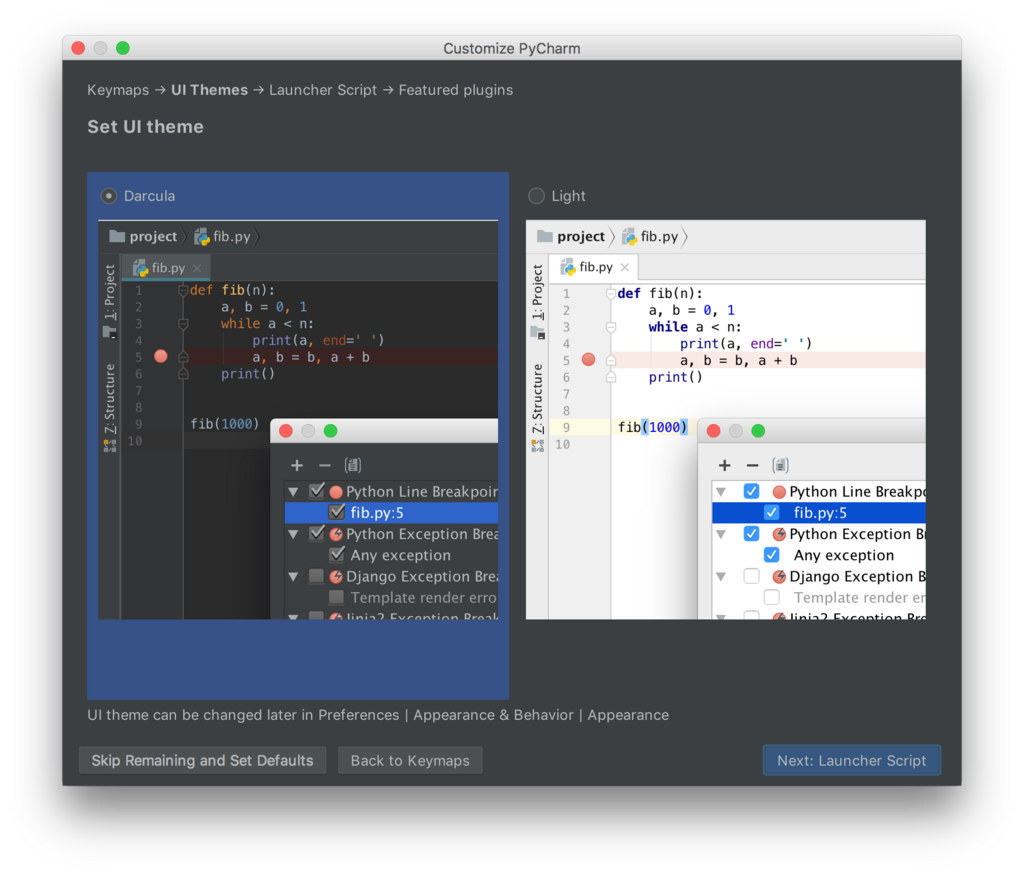Collapse Django Exception Breakpoint node in Darcula dialog
Viewport: 1024px width, 875px height.
[x=294, y=577]
